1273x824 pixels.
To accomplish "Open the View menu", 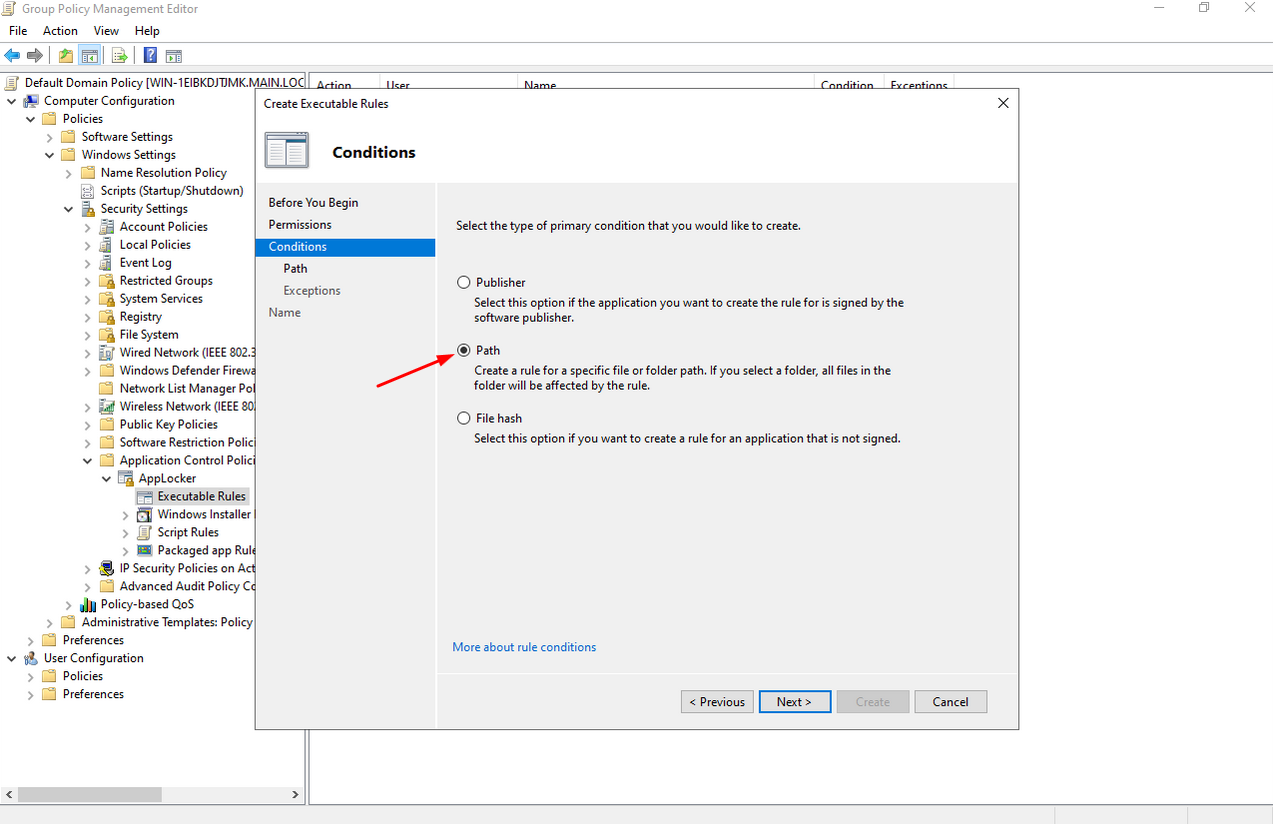I will pos(106,31).
